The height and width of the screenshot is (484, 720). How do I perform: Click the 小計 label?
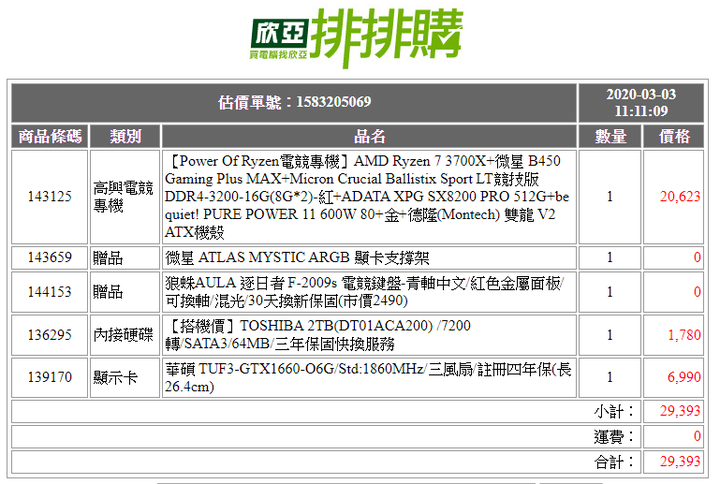click(x=614, y=411)
